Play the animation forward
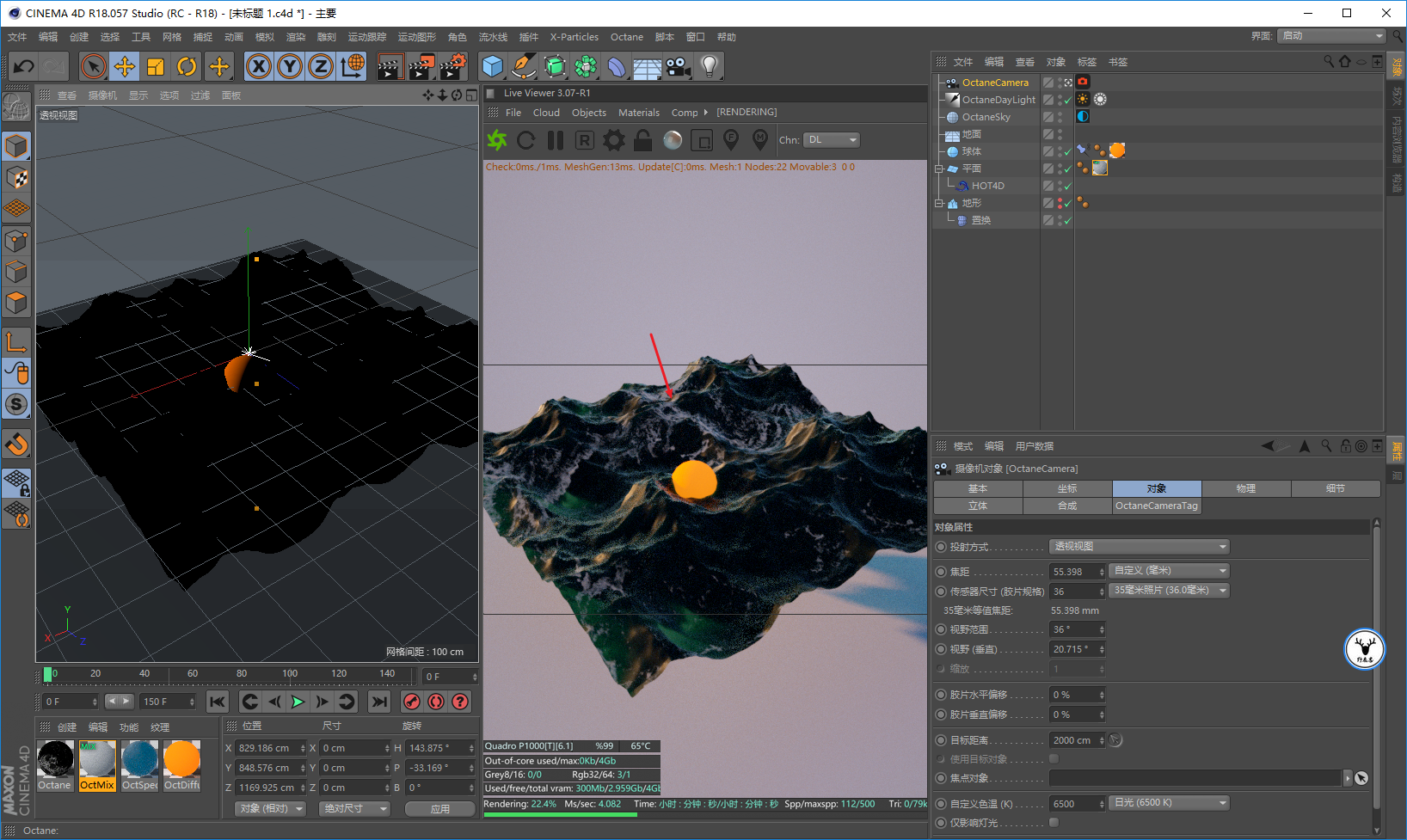Viewport: 1407px width, 840px height. [298, 702]
